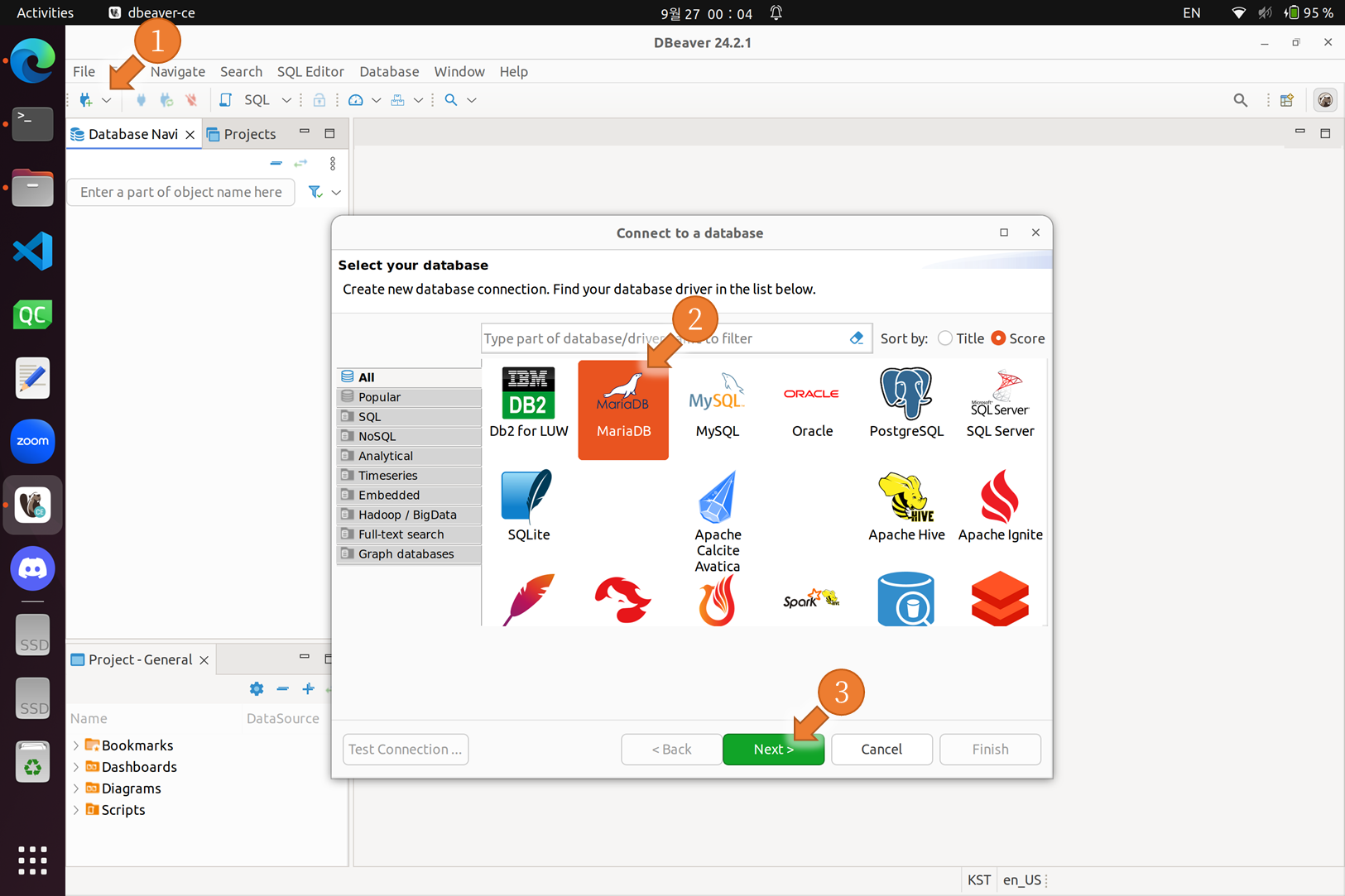Expand the Scripts folder
This screenshot has width=1345, height=896.
click(x=76, y=810)
